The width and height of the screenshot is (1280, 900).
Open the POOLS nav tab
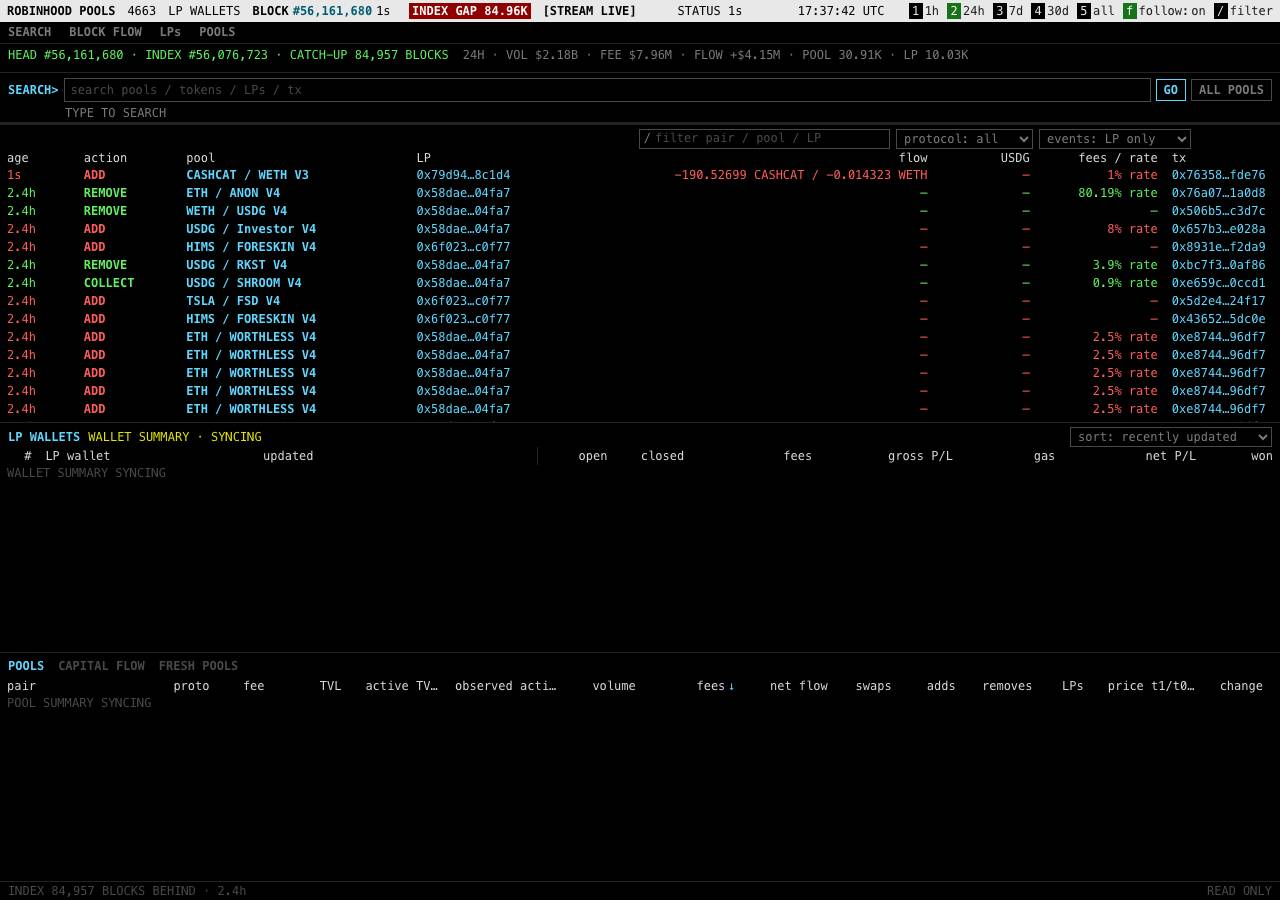click(217, 32)
